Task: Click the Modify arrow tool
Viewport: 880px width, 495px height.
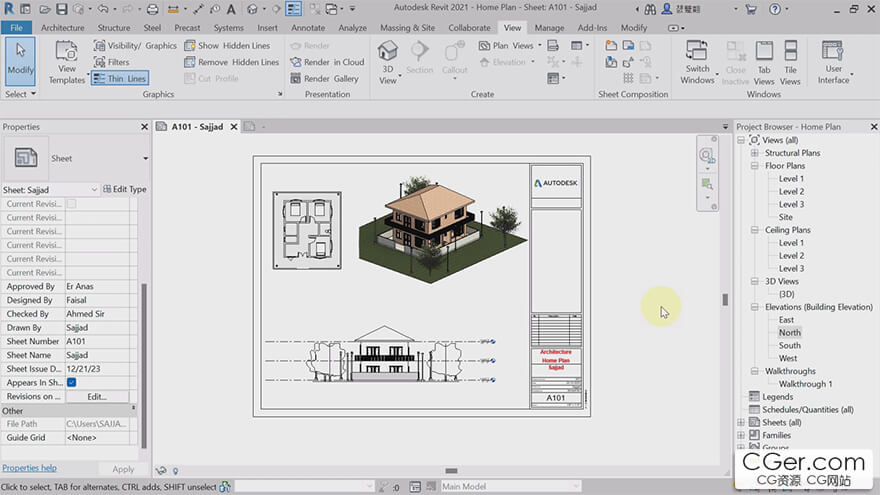Action: 21,60
